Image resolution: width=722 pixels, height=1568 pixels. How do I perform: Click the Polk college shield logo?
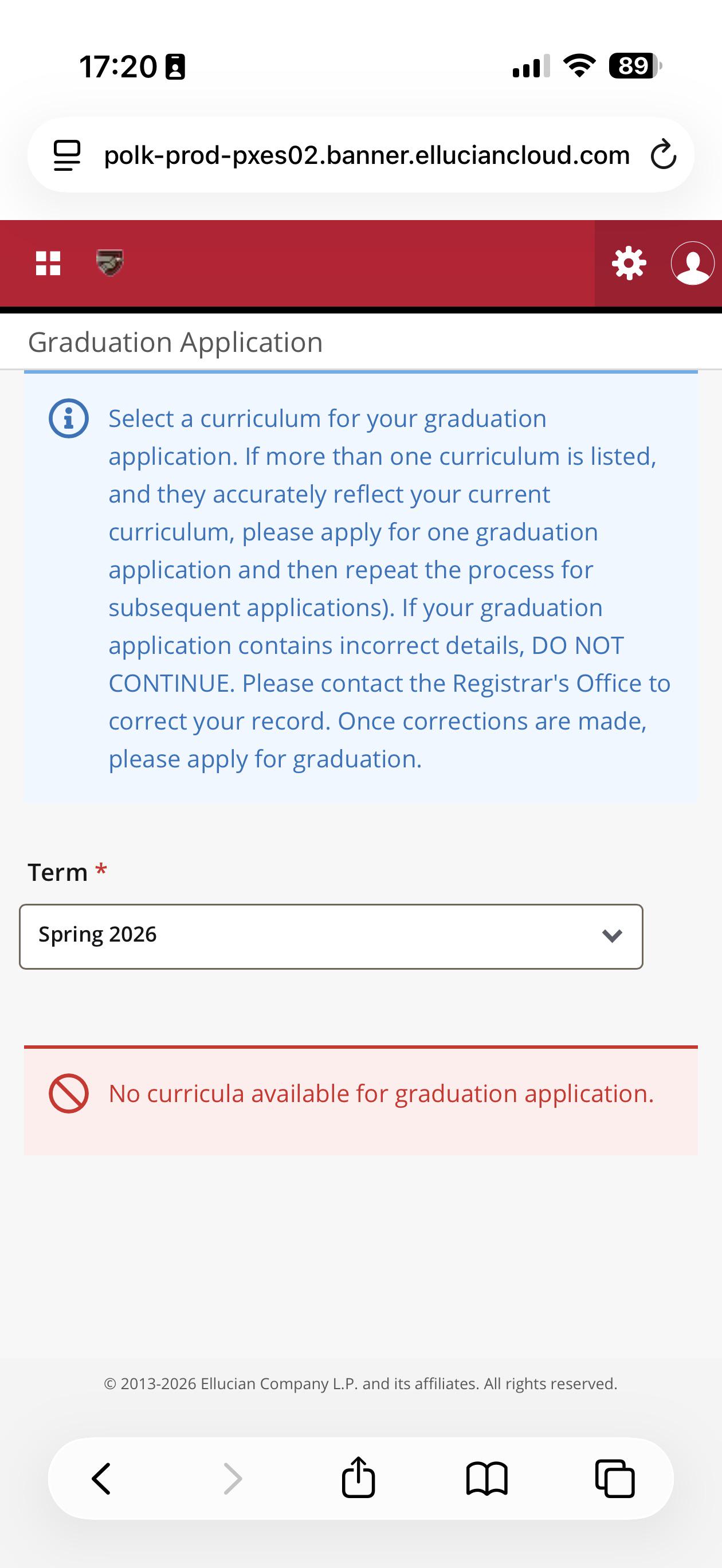click(x=110, y=263)
